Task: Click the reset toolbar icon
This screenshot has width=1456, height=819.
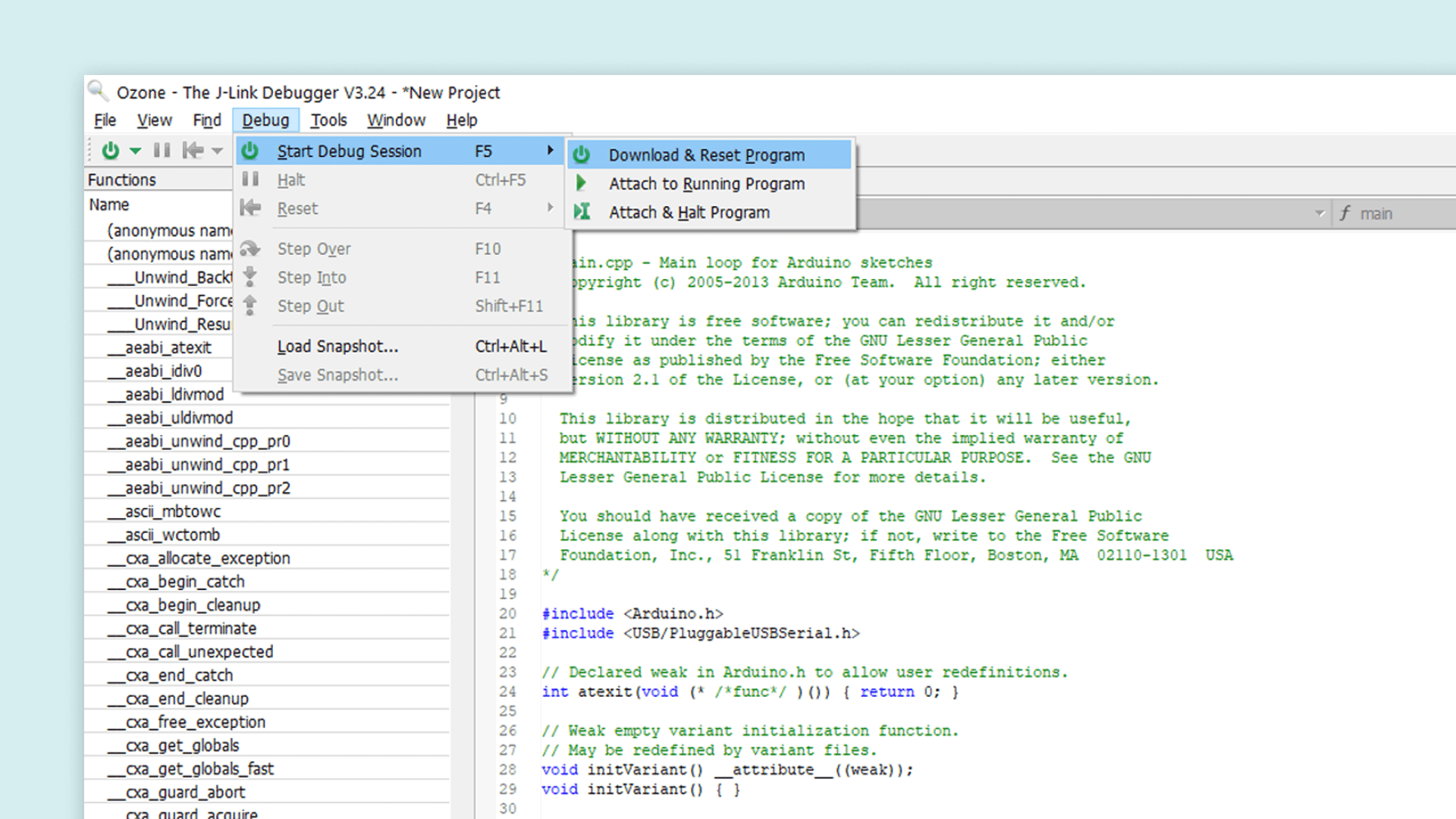Action: (193, 151)
